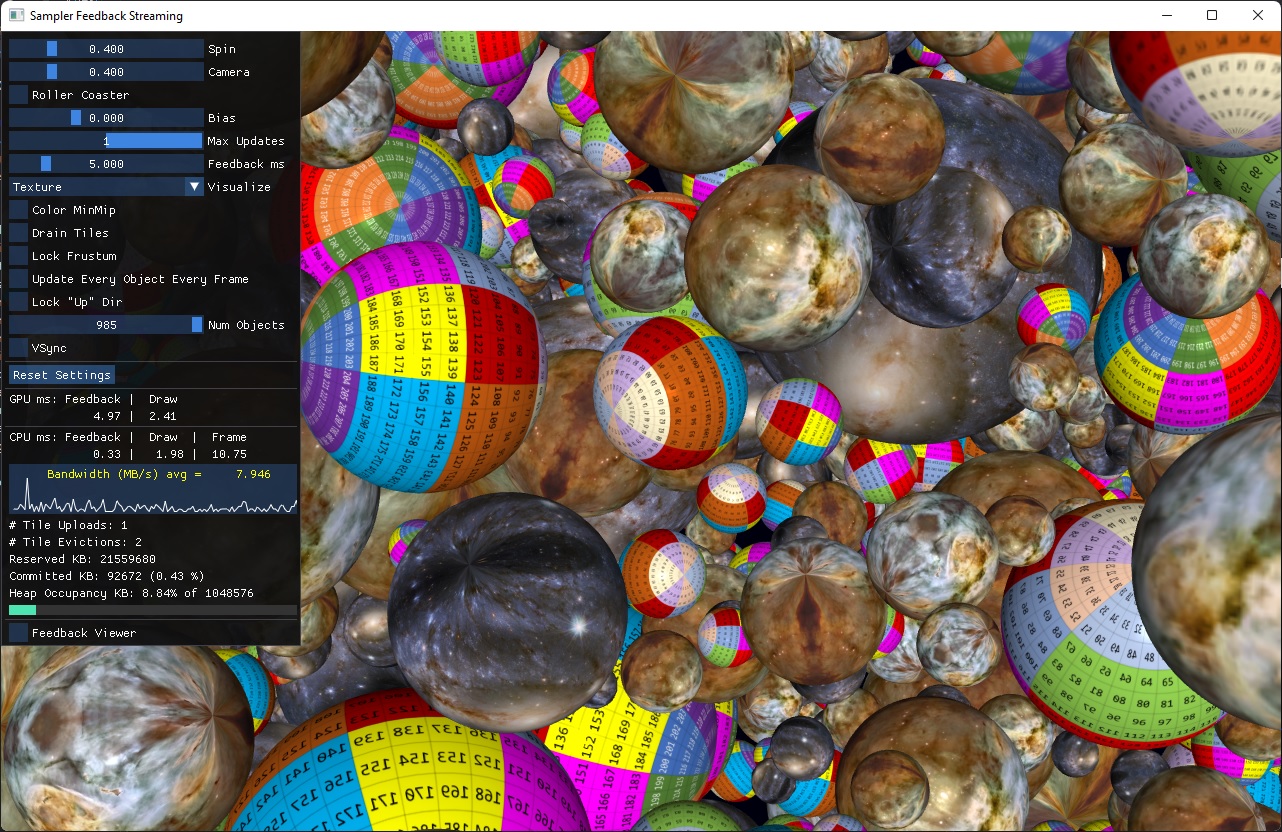Enable the Roller Coaster checkbox

[x=18, y=95]
